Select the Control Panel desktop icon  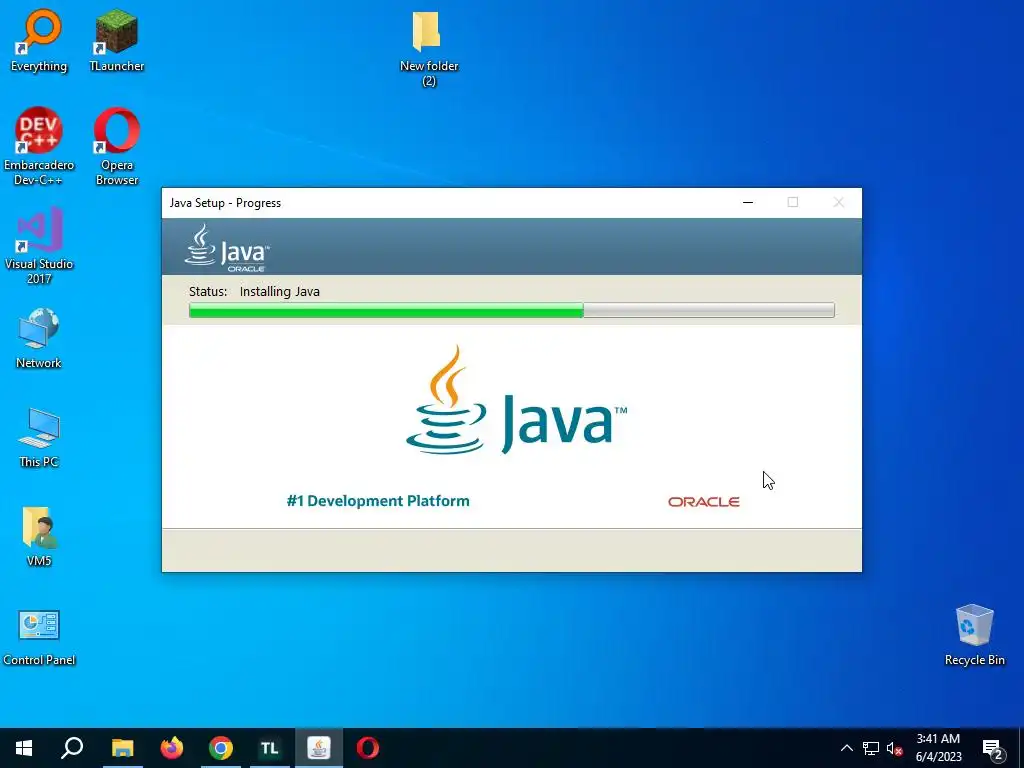point(39,637)
